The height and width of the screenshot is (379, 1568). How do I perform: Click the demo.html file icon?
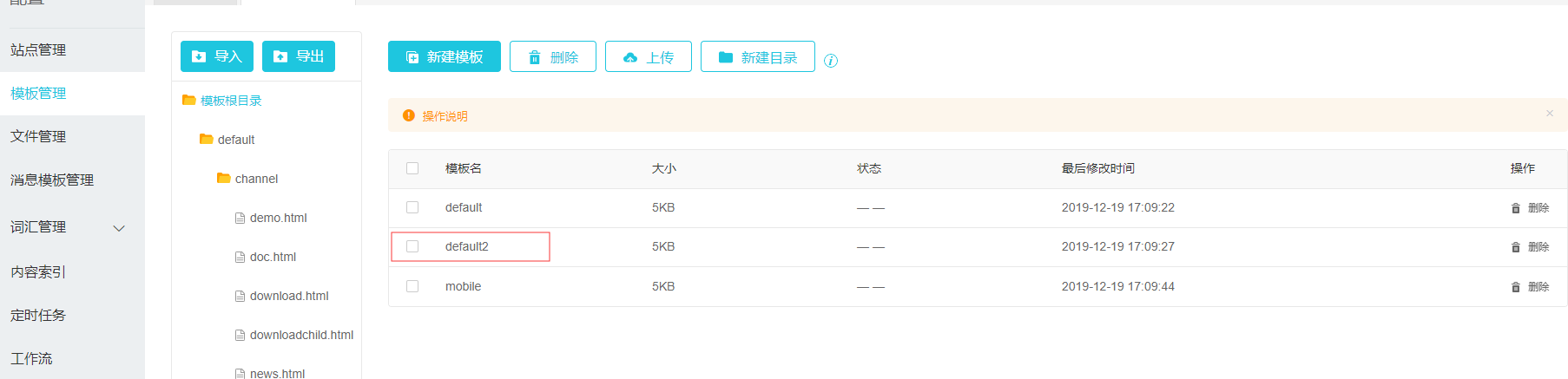pyautogui.click(x=240, y=218)
